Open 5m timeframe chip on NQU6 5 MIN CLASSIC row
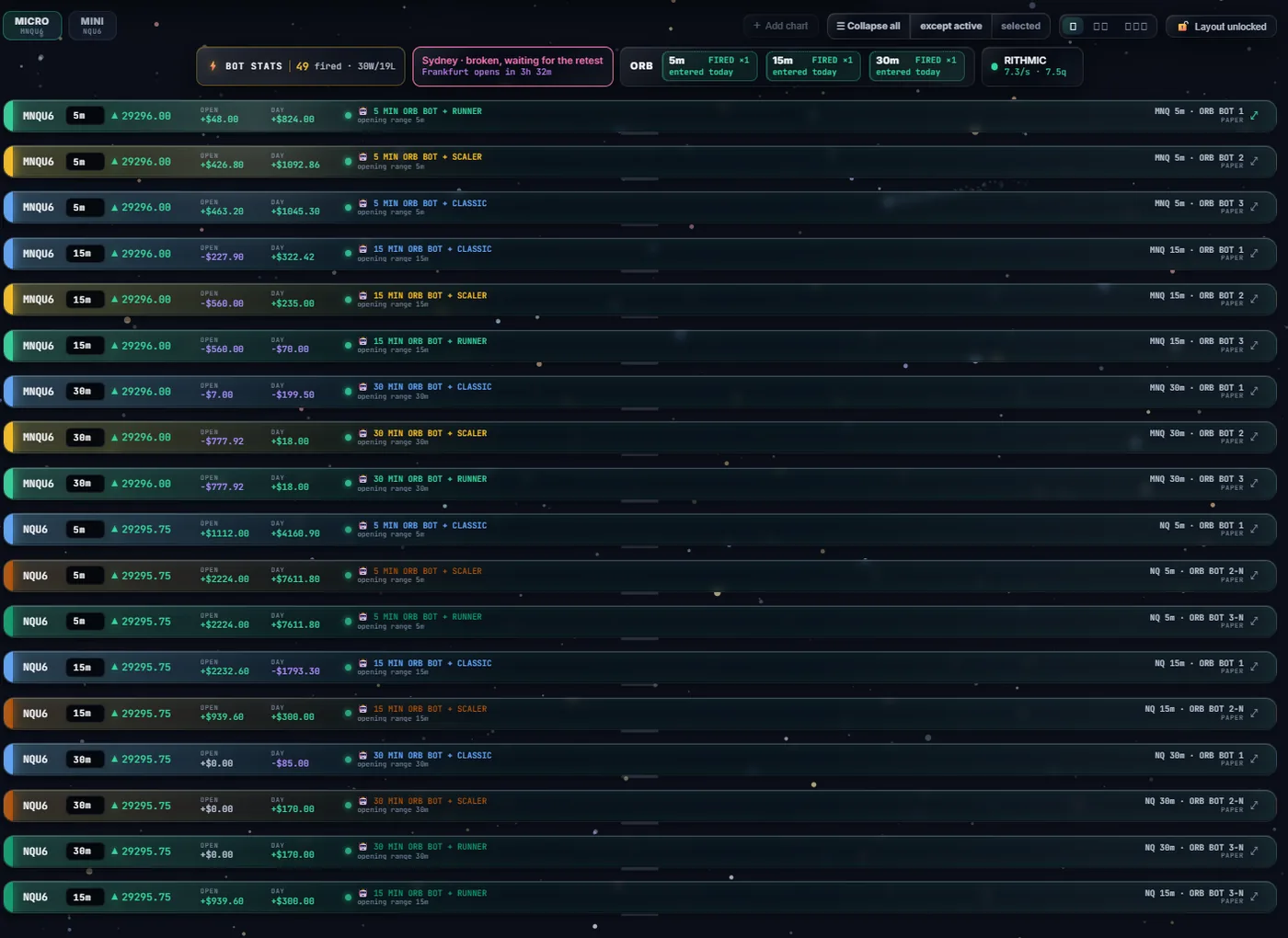The height and width of the screenshot is (938, 1288). [85, 530]
